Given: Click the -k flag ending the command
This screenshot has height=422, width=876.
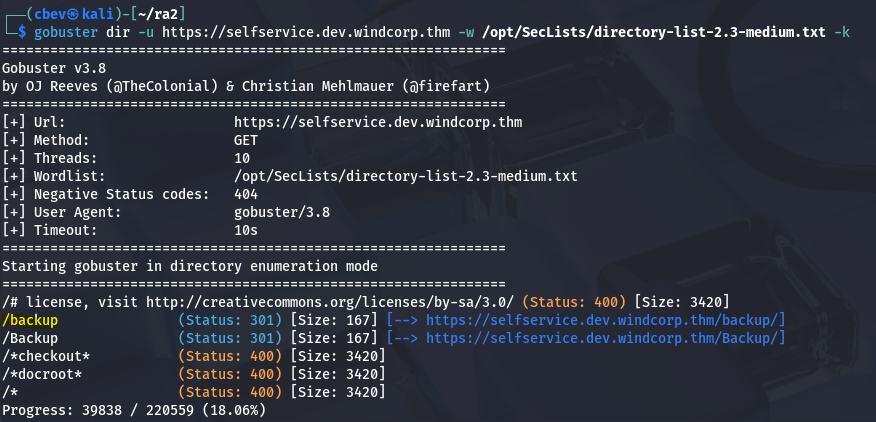Looking at the screenshot, I should 842,32.
